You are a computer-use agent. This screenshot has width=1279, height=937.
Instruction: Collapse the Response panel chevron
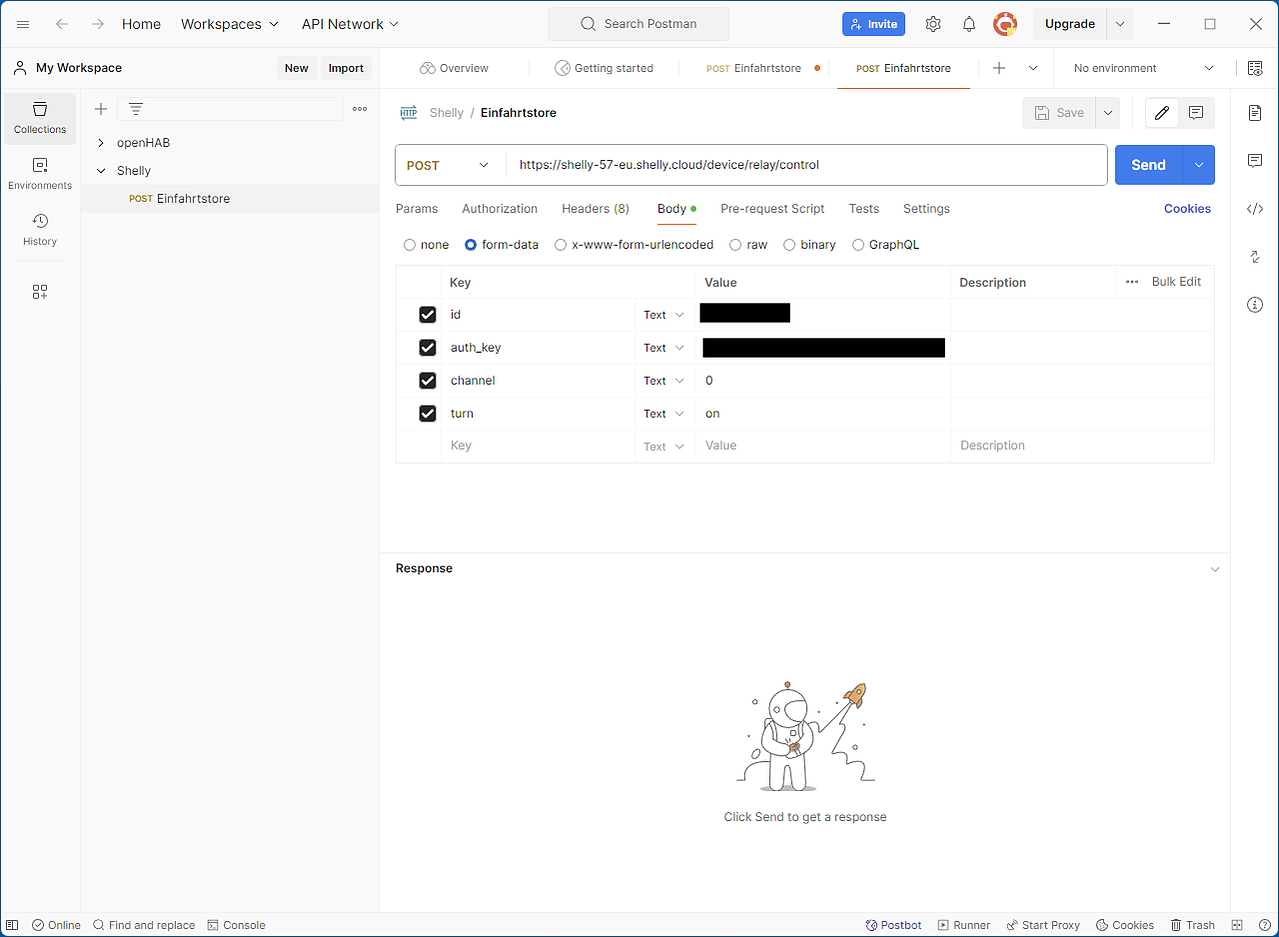1215,569
